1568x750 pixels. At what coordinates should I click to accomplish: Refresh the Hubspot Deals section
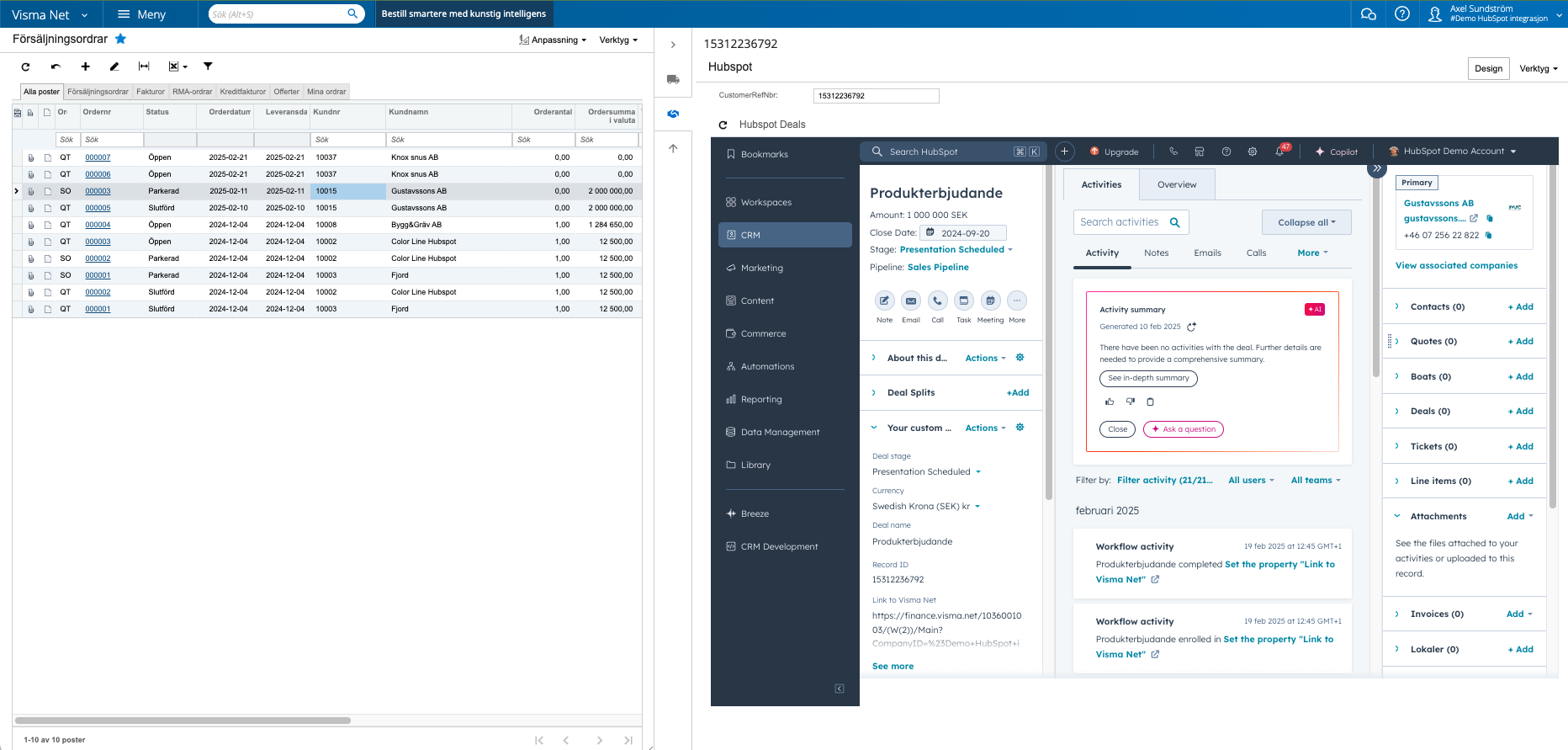coord(723,125)
